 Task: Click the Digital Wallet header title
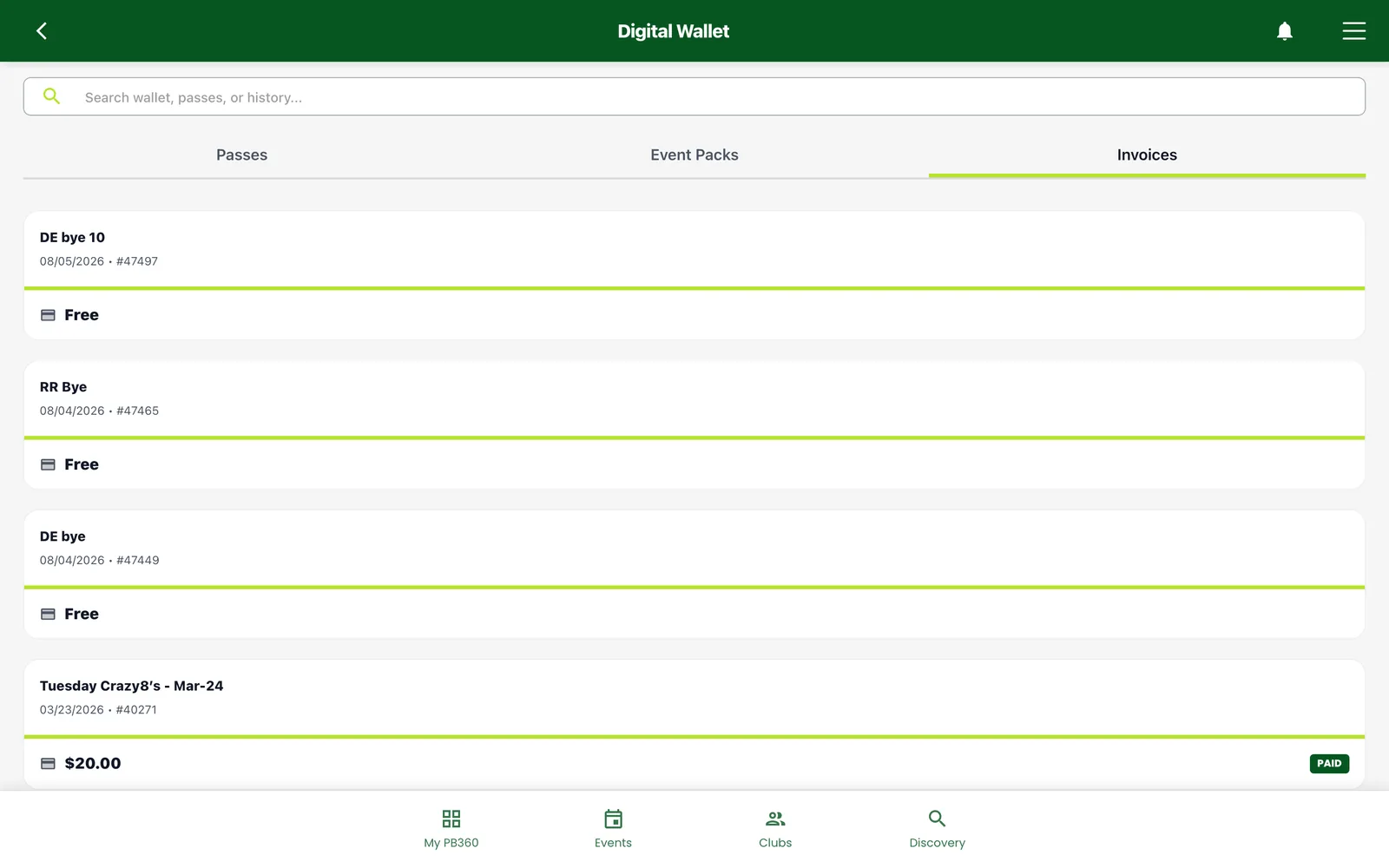(x=673, y=31)
